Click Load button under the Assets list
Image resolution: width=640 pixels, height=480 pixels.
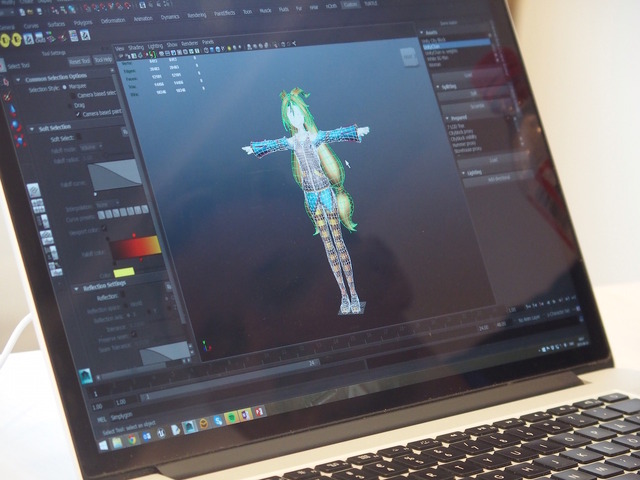[468, 76]
